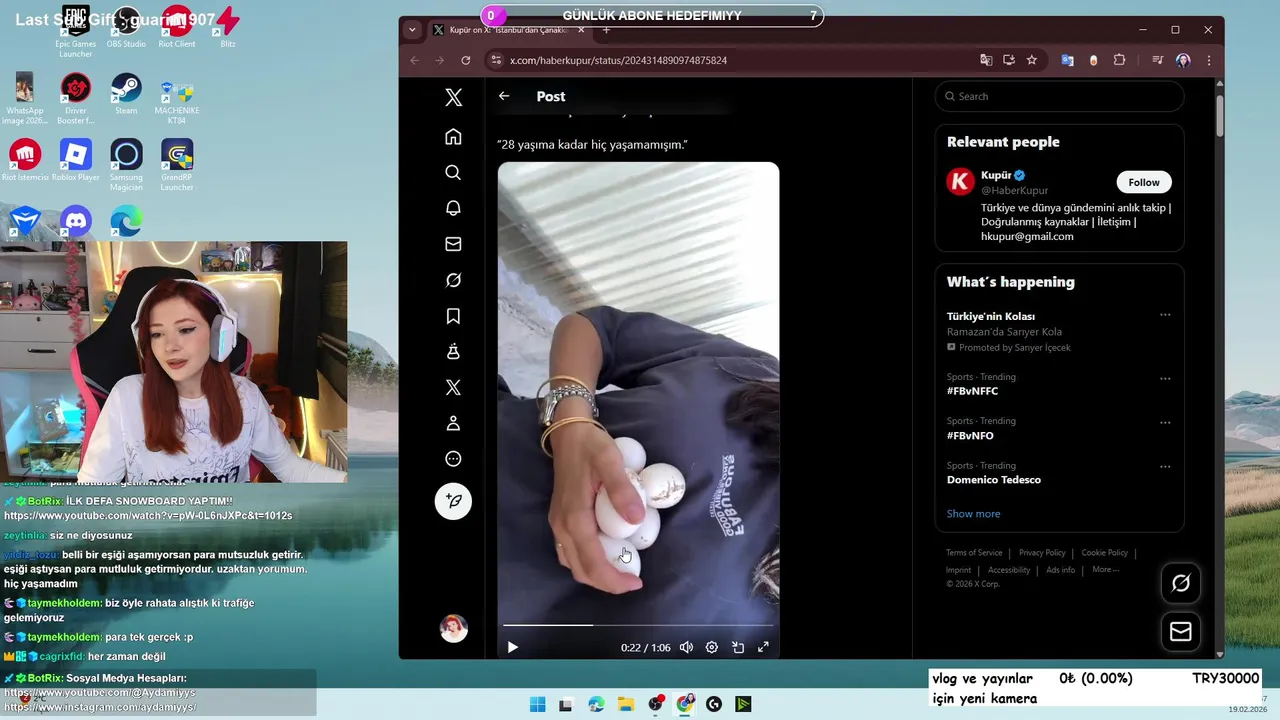1280x720 pixels.
Task: Open Chrome profile avatar
Action: tap(1183, 60)
